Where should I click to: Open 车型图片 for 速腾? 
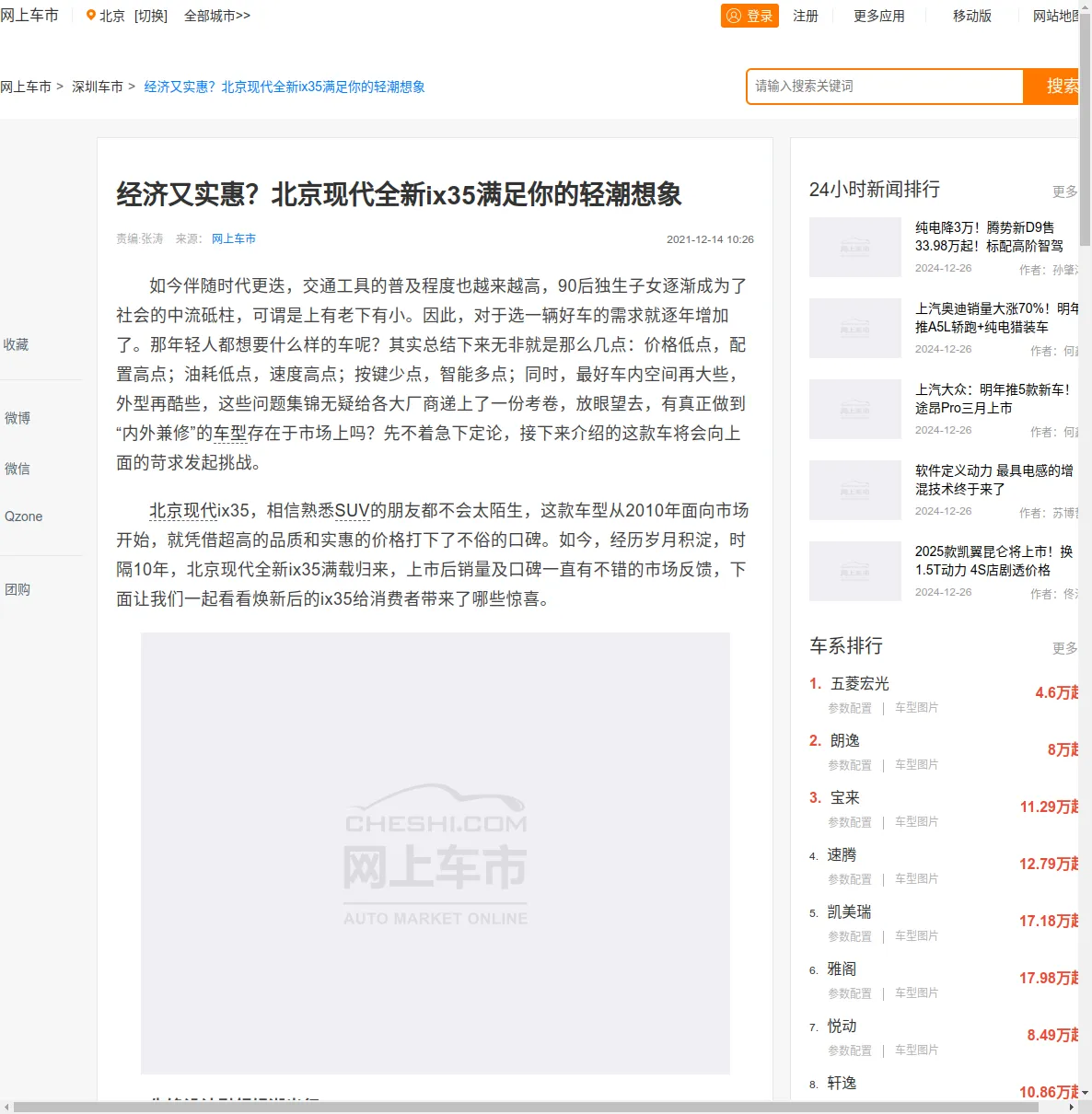[917, 879]
